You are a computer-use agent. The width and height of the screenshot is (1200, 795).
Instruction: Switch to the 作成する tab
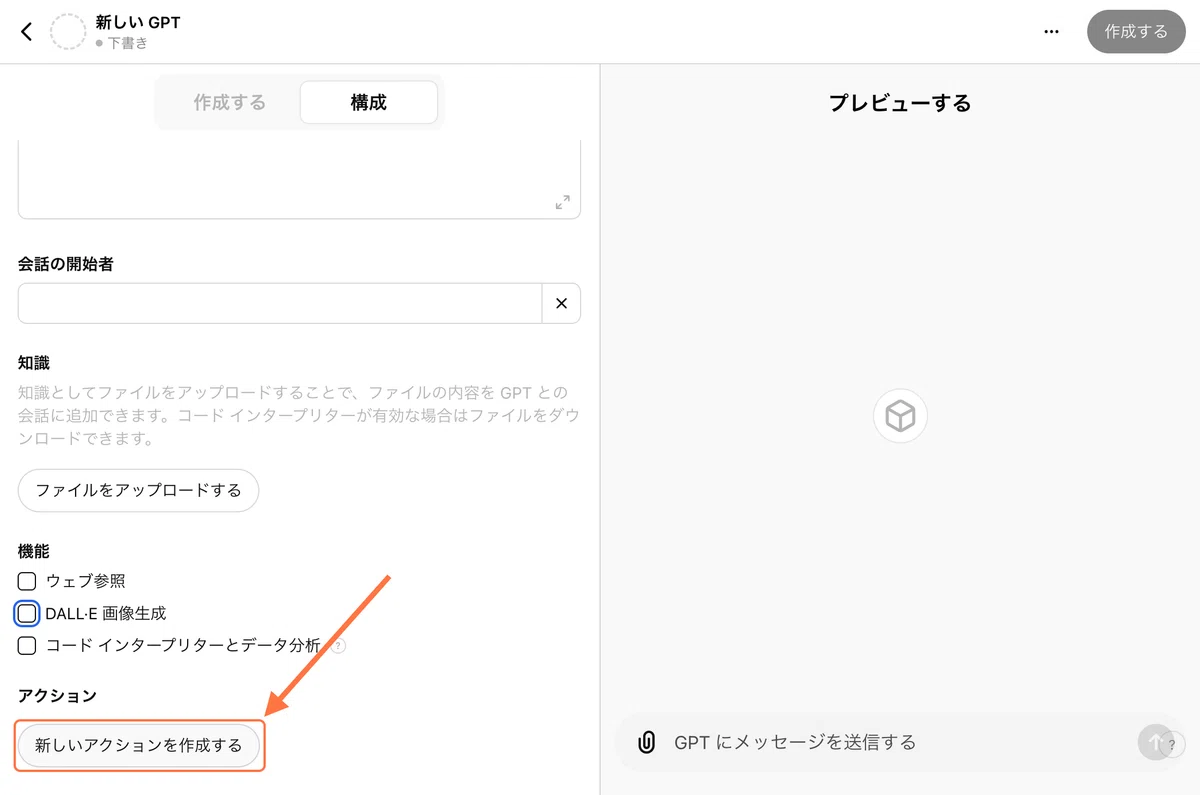pyautogui.click(x=230, y=102)
